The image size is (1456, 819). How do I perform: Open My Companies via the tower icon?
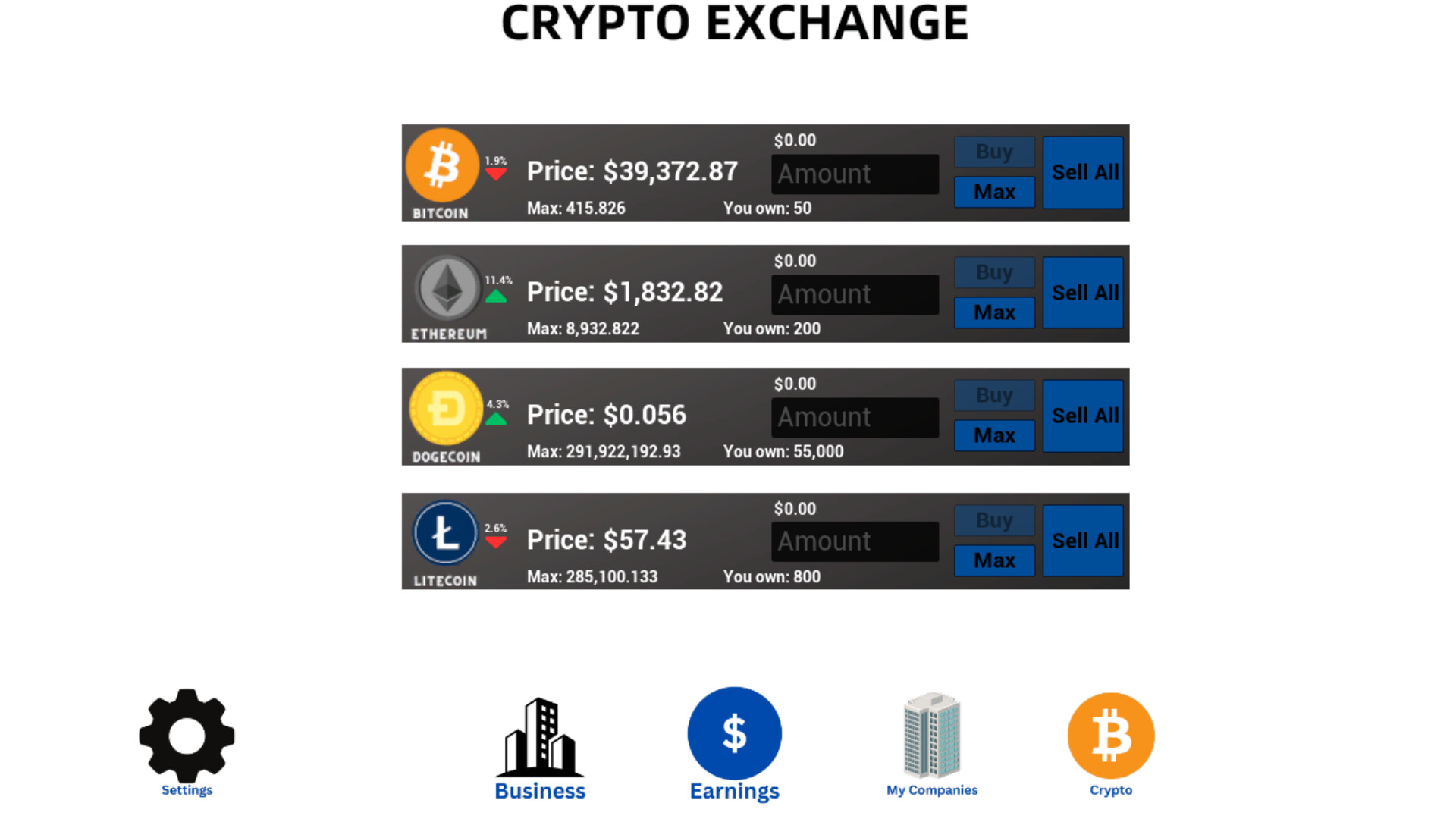tap(932, 736)
